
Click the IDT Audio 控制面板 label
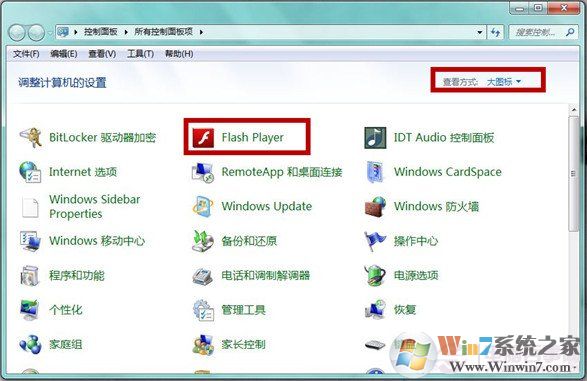[444, 137]
